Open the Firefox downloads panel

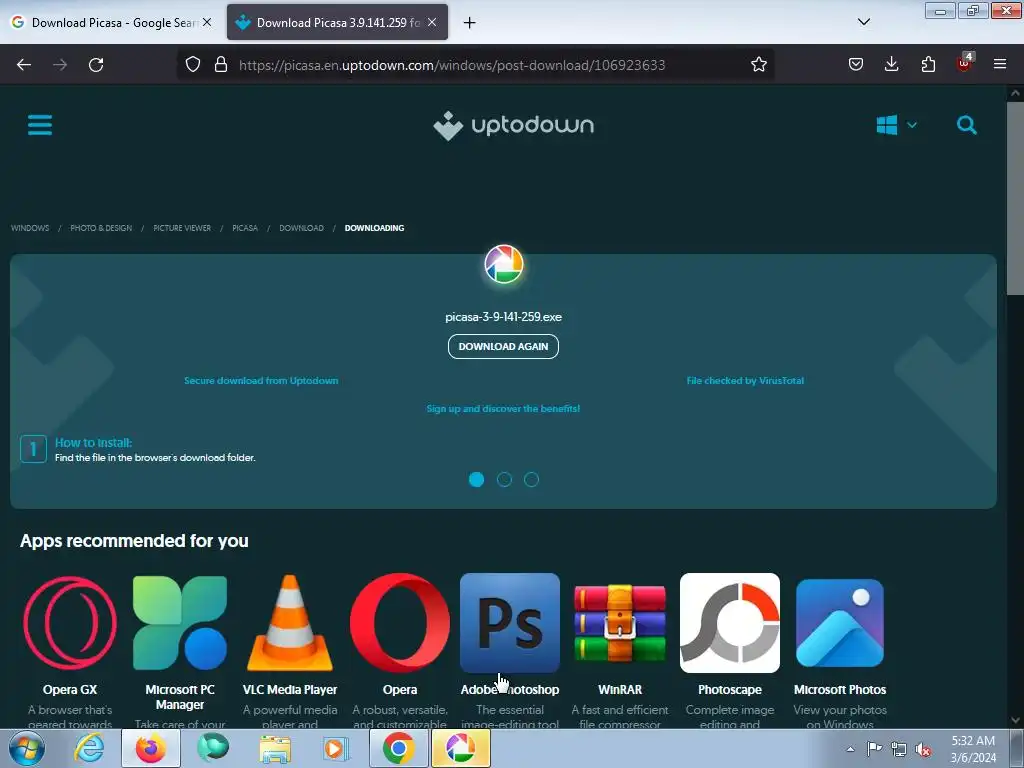pos(891,64)
